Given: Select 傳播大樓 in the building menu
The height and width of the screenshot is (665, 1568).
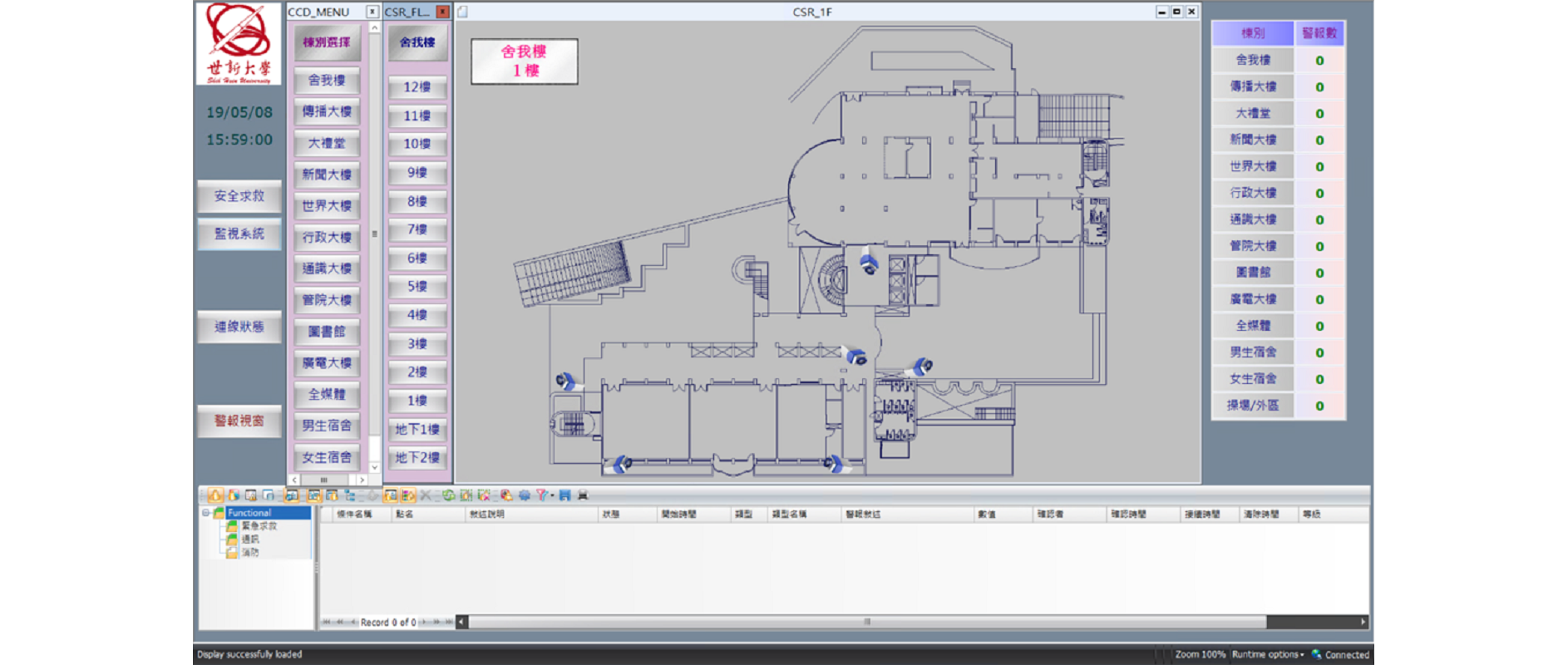Looking at the screenshot, I should click(x=327, y=112).
